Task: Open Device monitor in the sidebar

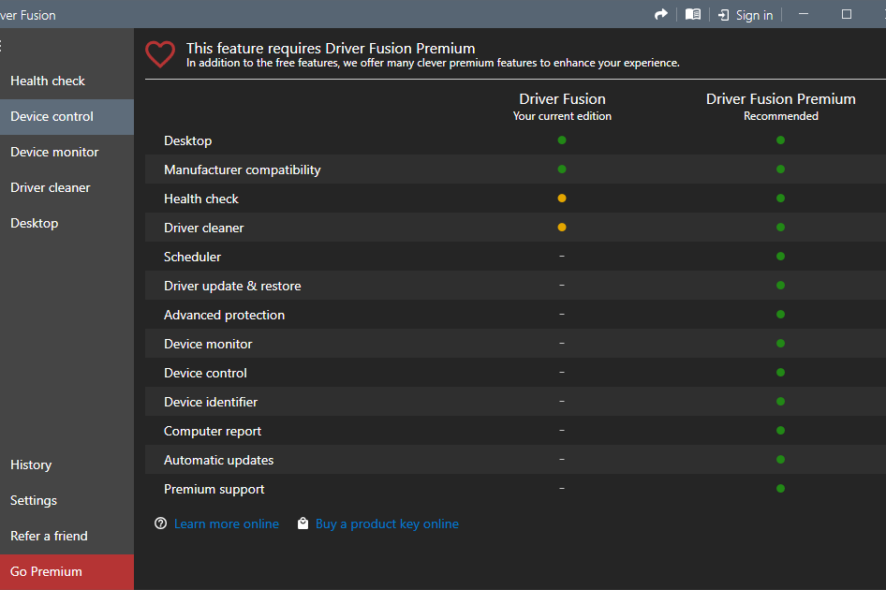Action: (x=67, y=152)
